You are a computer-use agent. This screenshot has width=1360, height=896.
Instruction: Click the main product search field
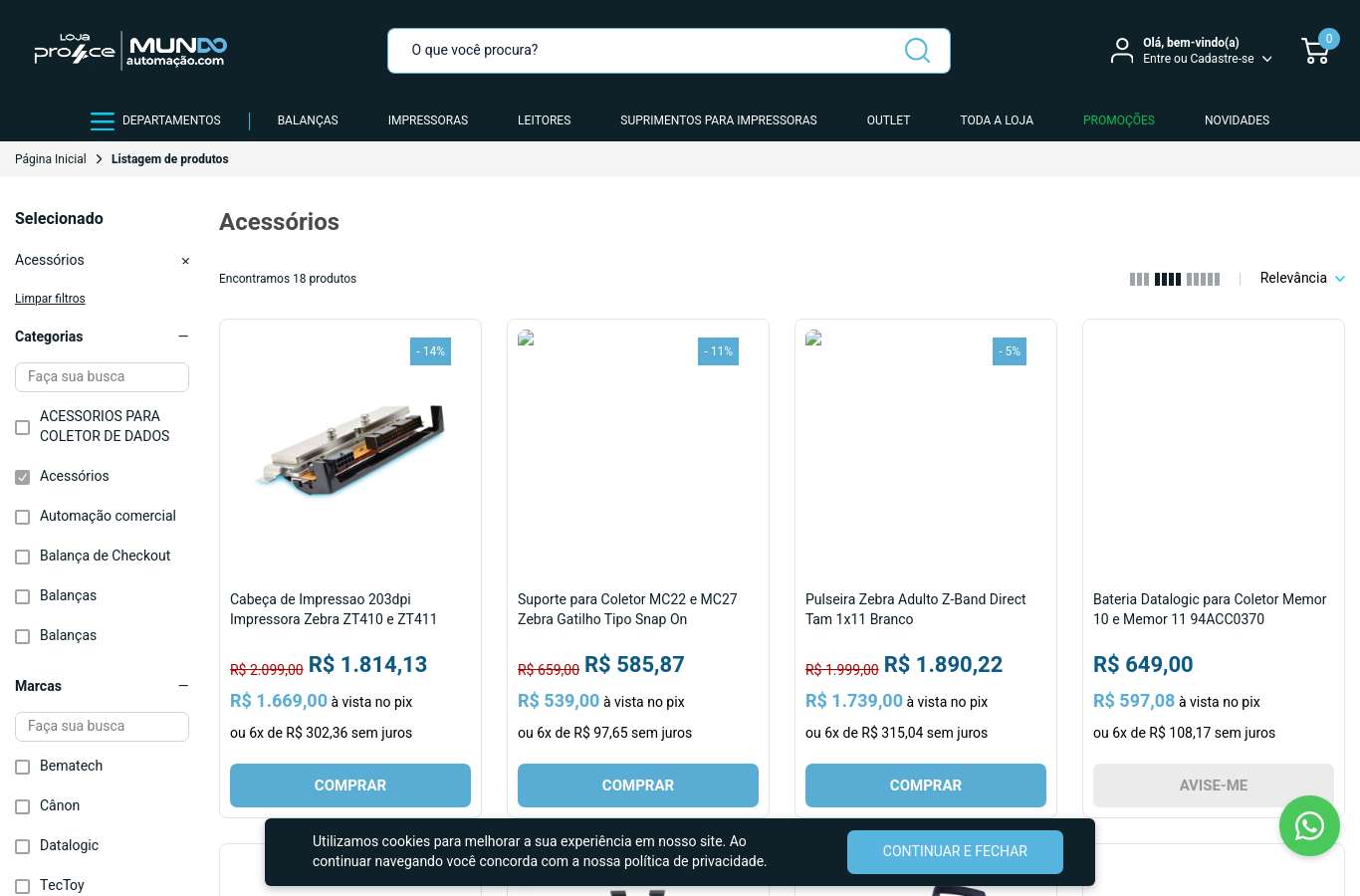pyautogui.click(x=669, y=51)
